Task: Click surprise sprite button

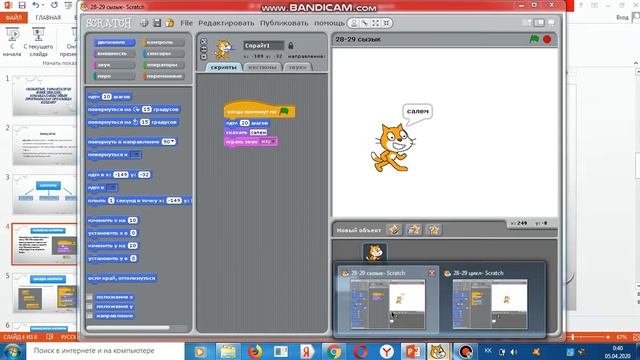Action: [433, 230]
